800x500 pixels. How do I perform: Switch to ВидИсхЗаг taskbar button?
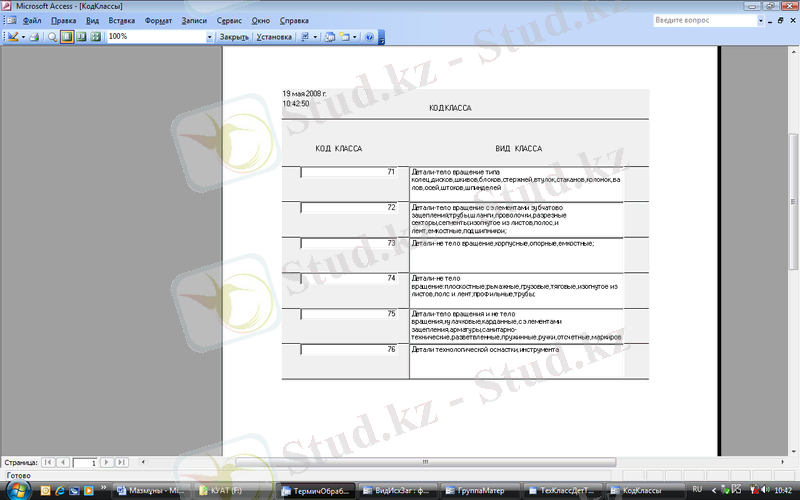coord(397,491)
